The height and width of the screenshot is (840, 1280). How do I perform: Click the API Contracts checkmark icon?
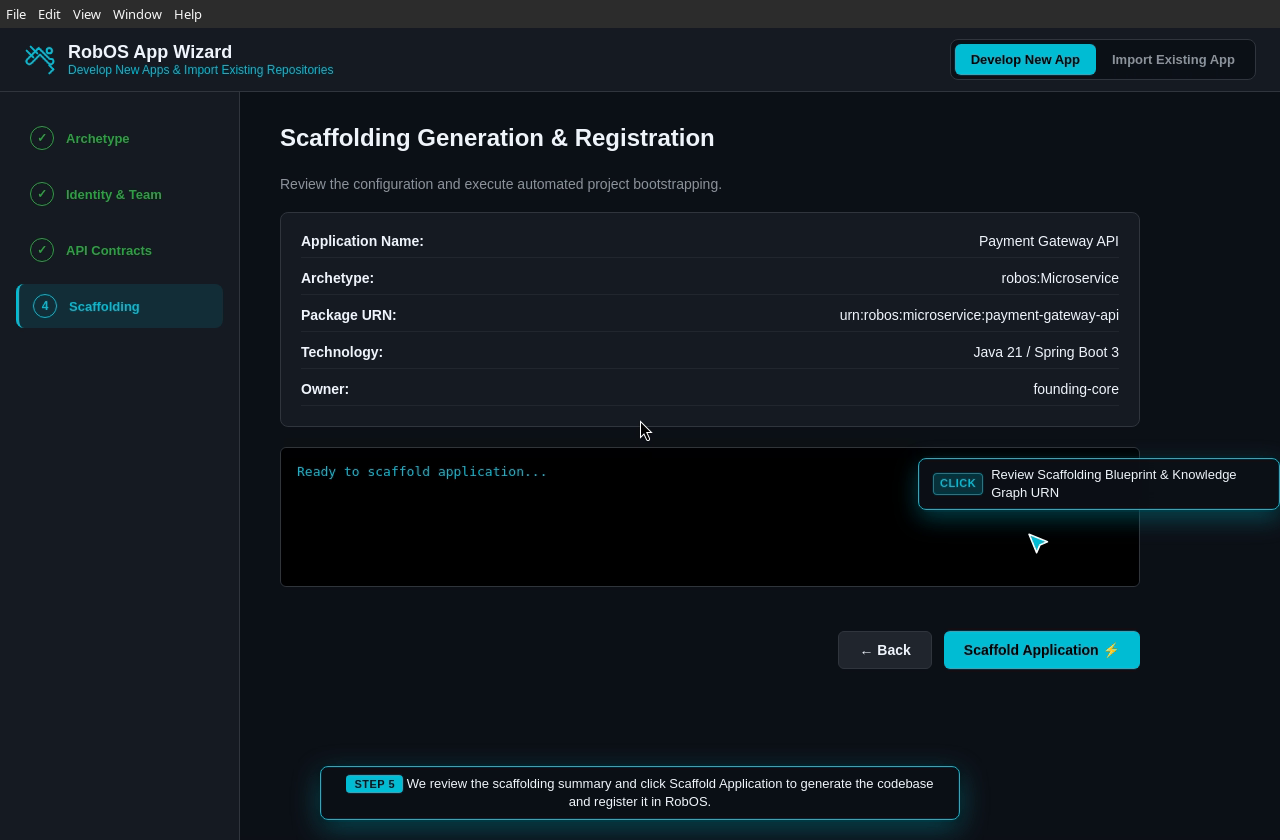[42, 250]
